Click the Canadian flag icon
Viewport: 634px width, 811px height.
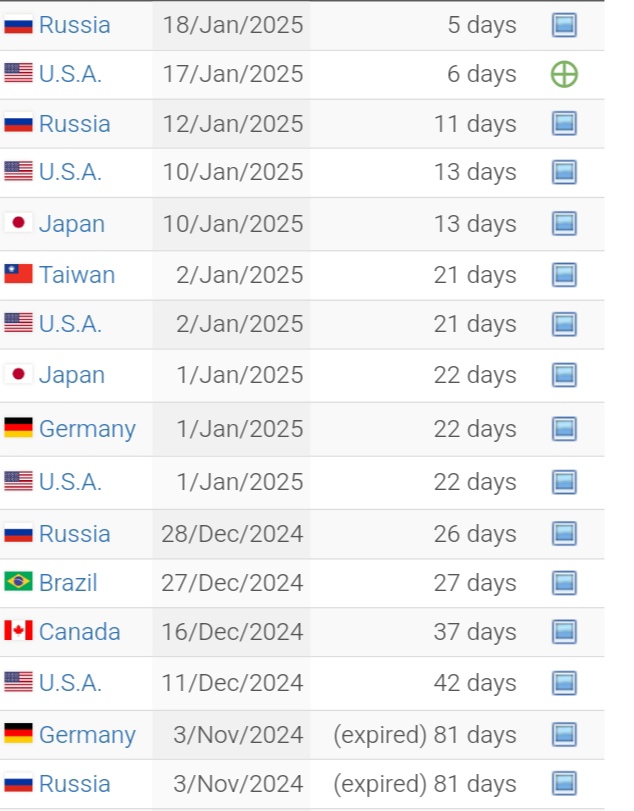point(18,630)
